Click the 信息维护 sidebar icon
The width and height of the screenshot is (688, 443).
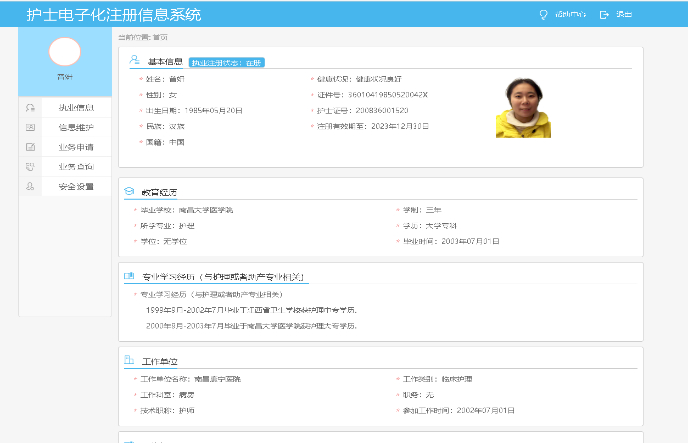coord(31,127)
